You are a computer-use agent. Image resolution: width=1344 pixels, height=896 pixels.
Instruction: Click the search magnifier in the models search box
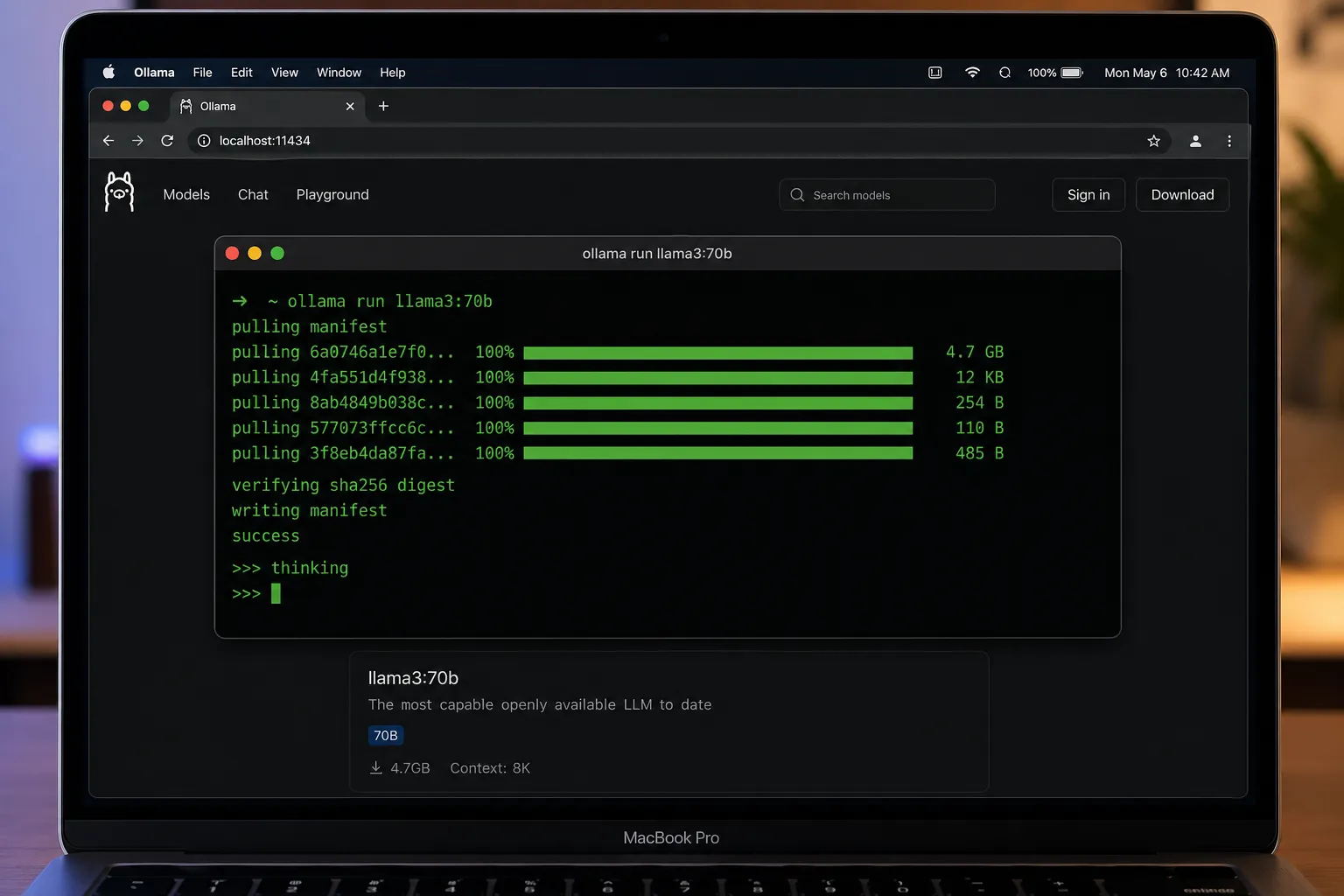(797, 194)
